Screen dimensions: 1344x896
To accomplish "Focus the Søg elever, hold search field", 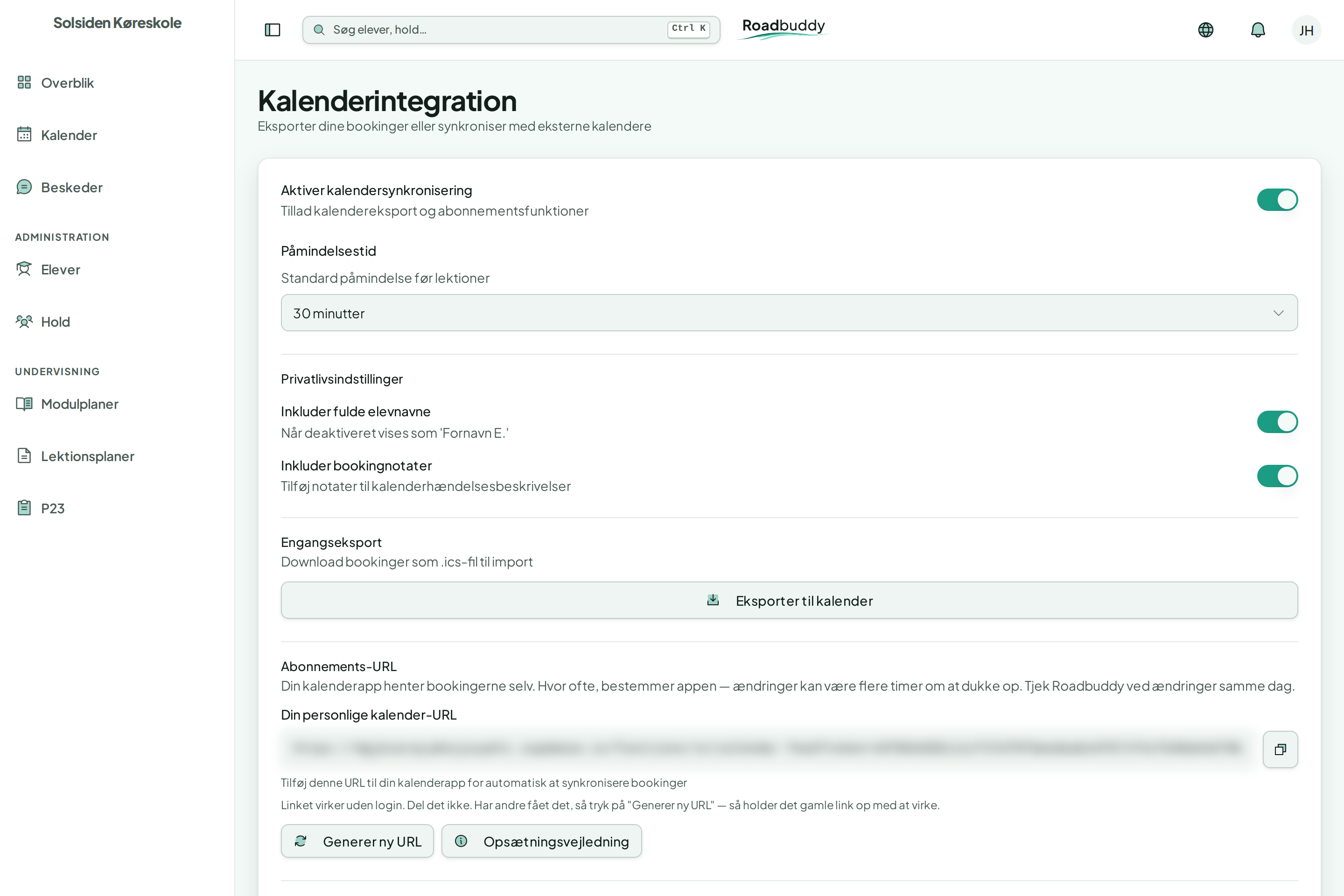I will [511, 30].
